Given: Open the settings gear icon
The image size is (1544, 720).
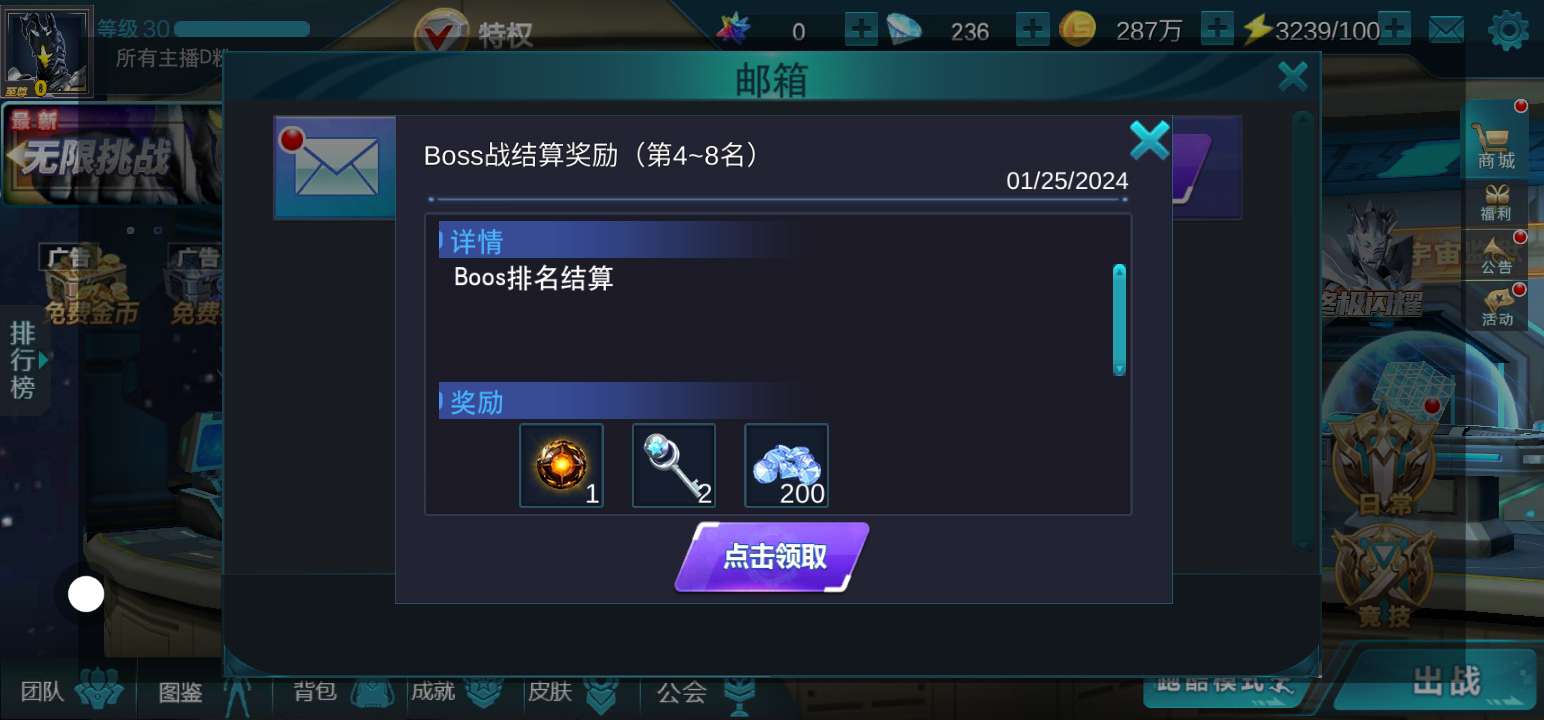Looking at the screenshot, I should [x=1508, y=31].
